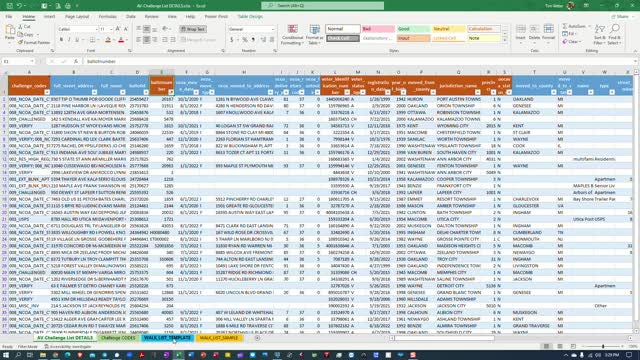Open Sort & Filter

tap(599, 34)
